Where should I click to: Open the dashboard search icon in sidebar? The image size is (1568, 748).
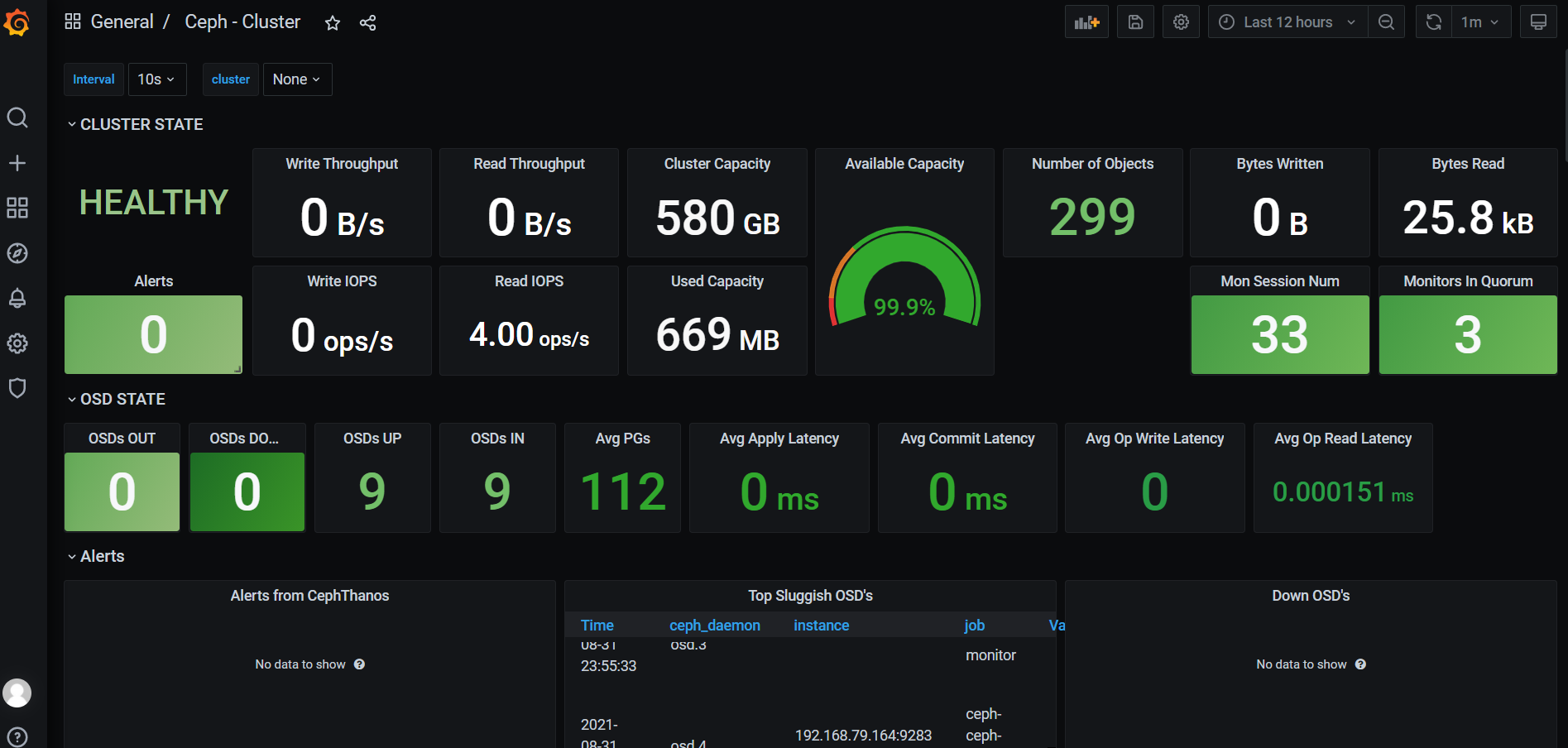click(x=17, y=117)
